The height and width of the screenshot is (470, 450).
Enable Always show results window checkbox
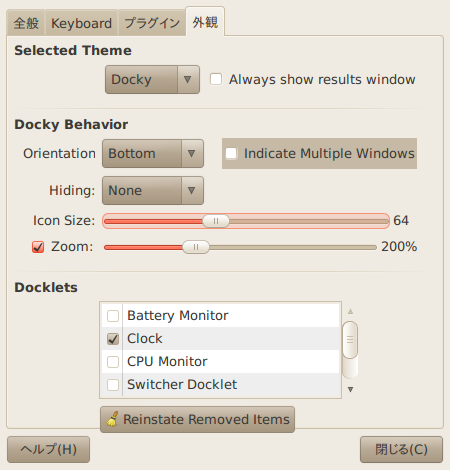pyautogui.click(x=216, y=79)
